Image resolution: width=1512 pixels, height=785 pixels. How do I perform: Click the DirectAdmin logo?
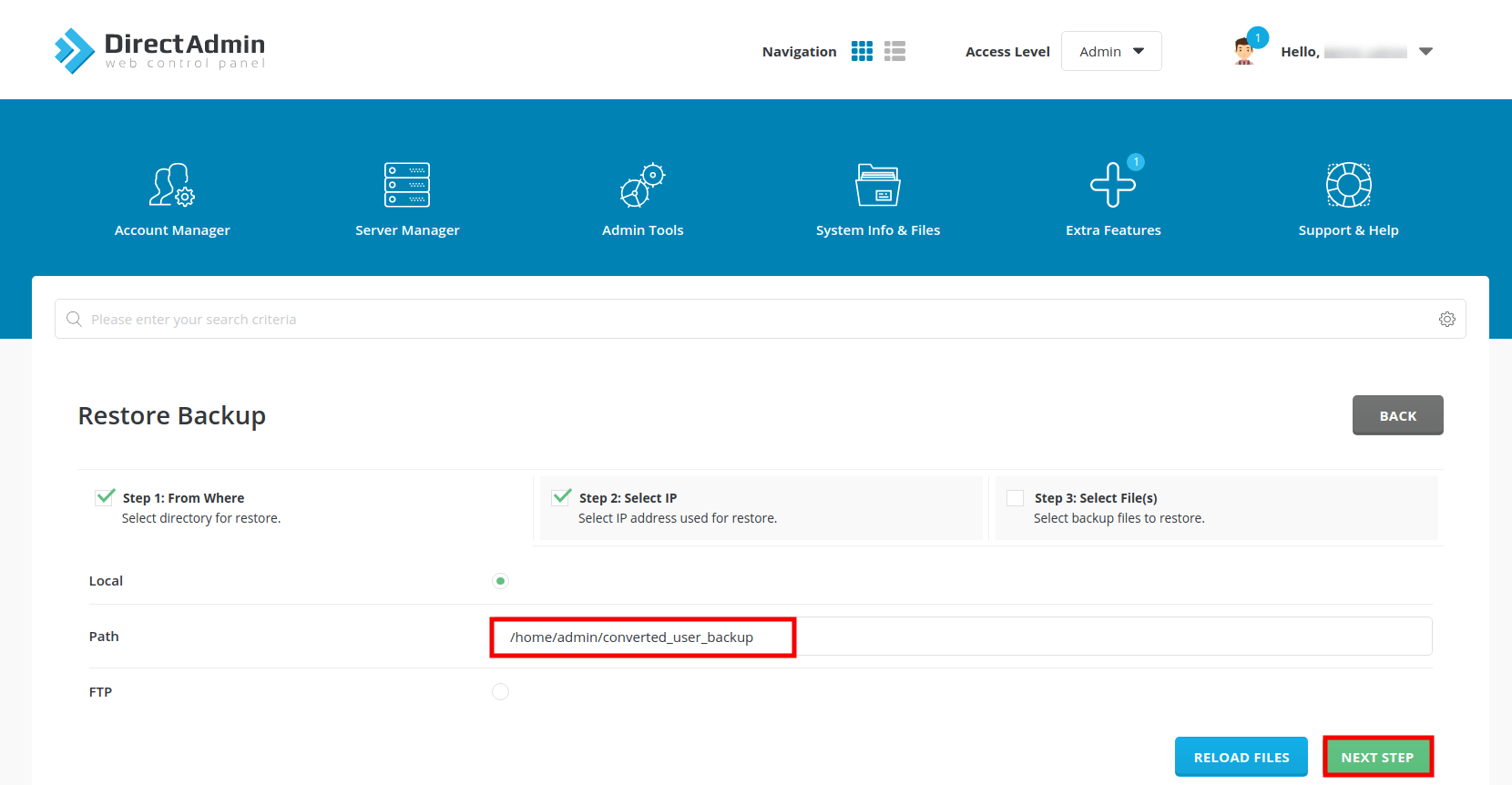(x=160, y=50)
